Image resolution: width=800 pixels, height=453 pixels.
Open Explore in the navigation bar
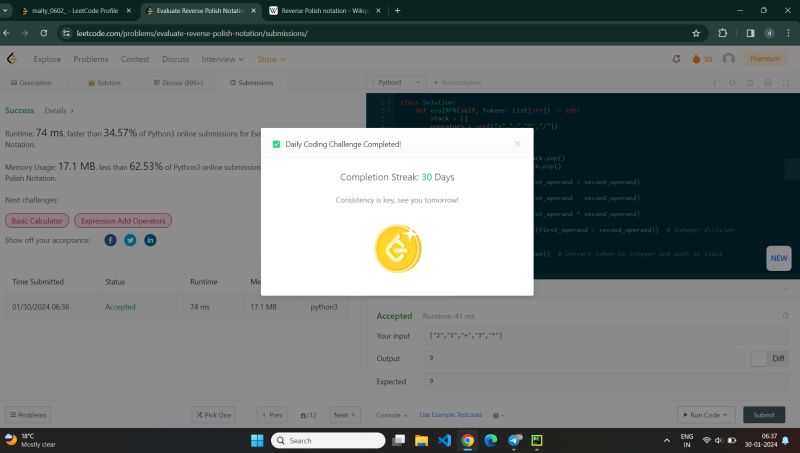47,59
